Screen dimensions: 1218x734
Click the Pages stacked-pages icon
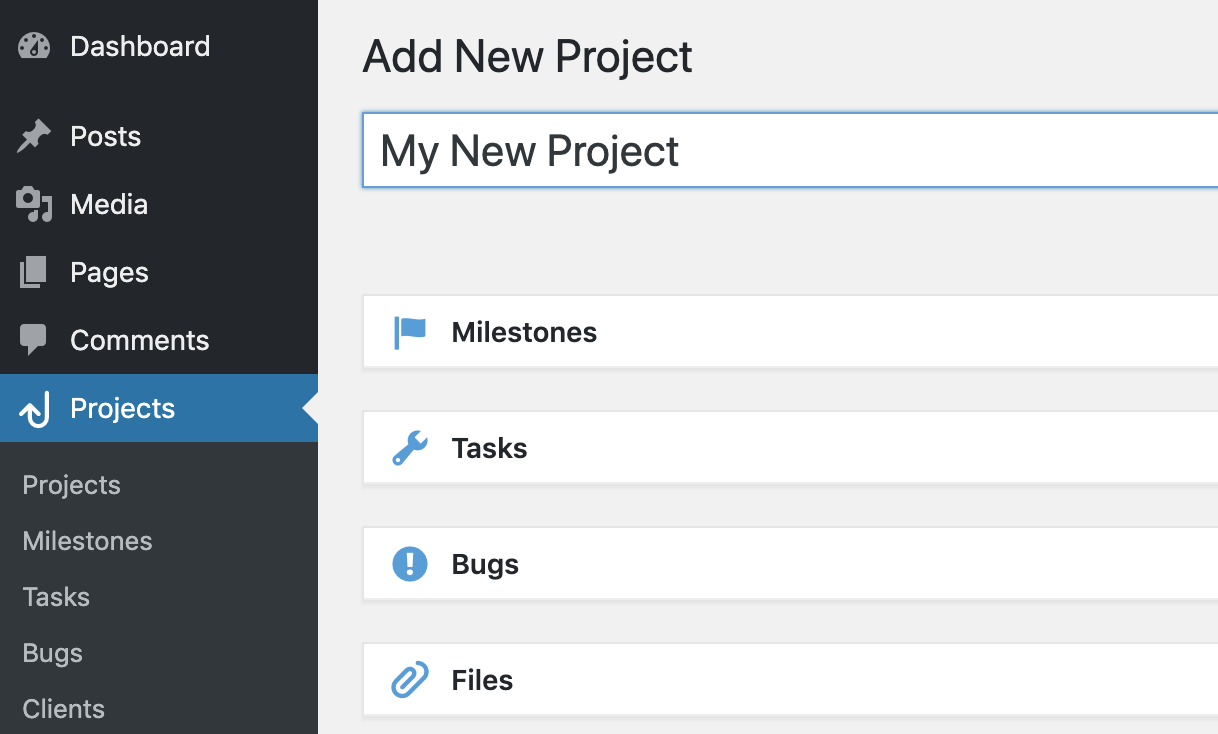pyautogui.click(x=34, y=272)
